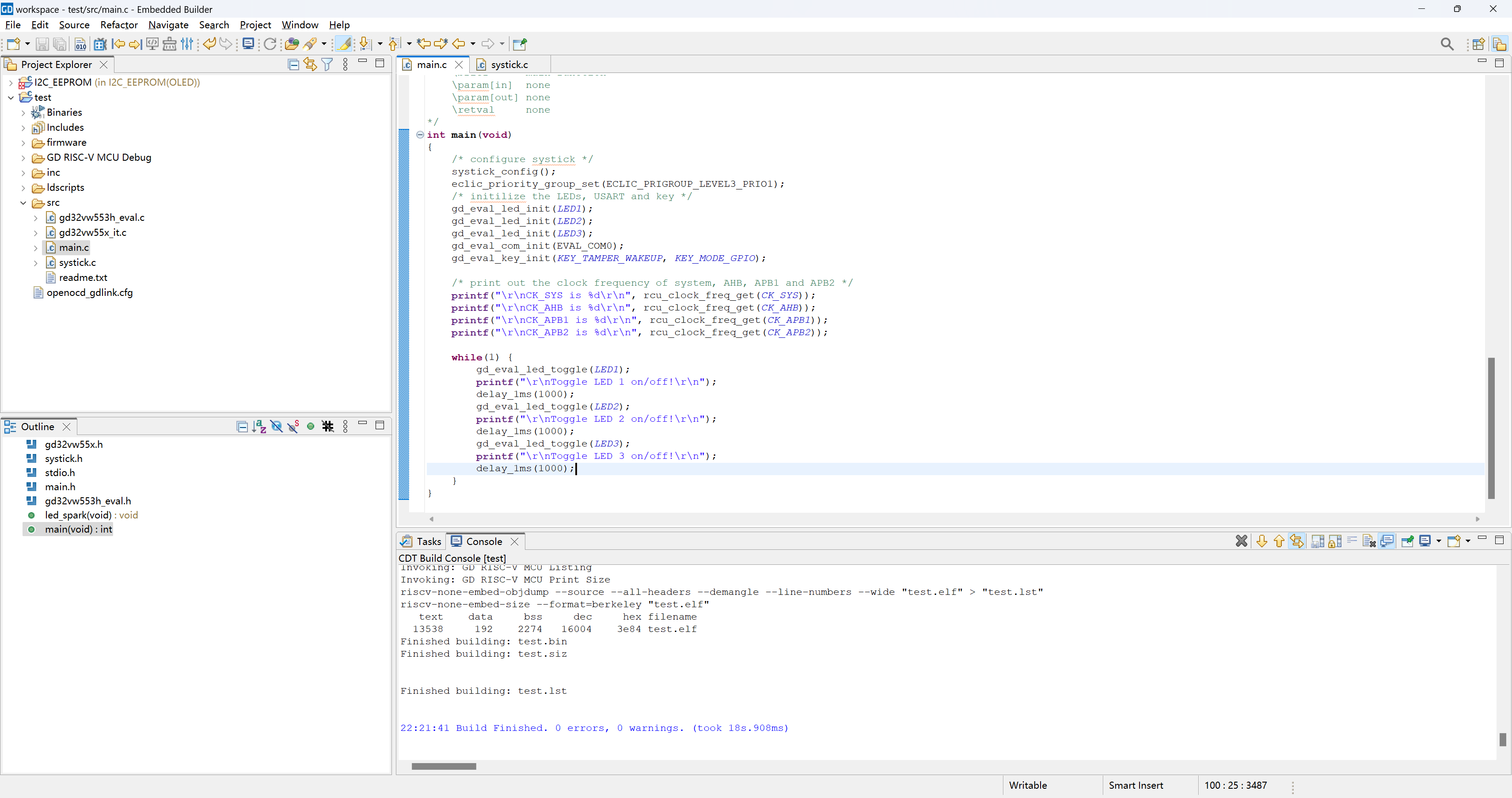
Task: Click the refresh arrow toolbar icon
Action: (270, 44)
